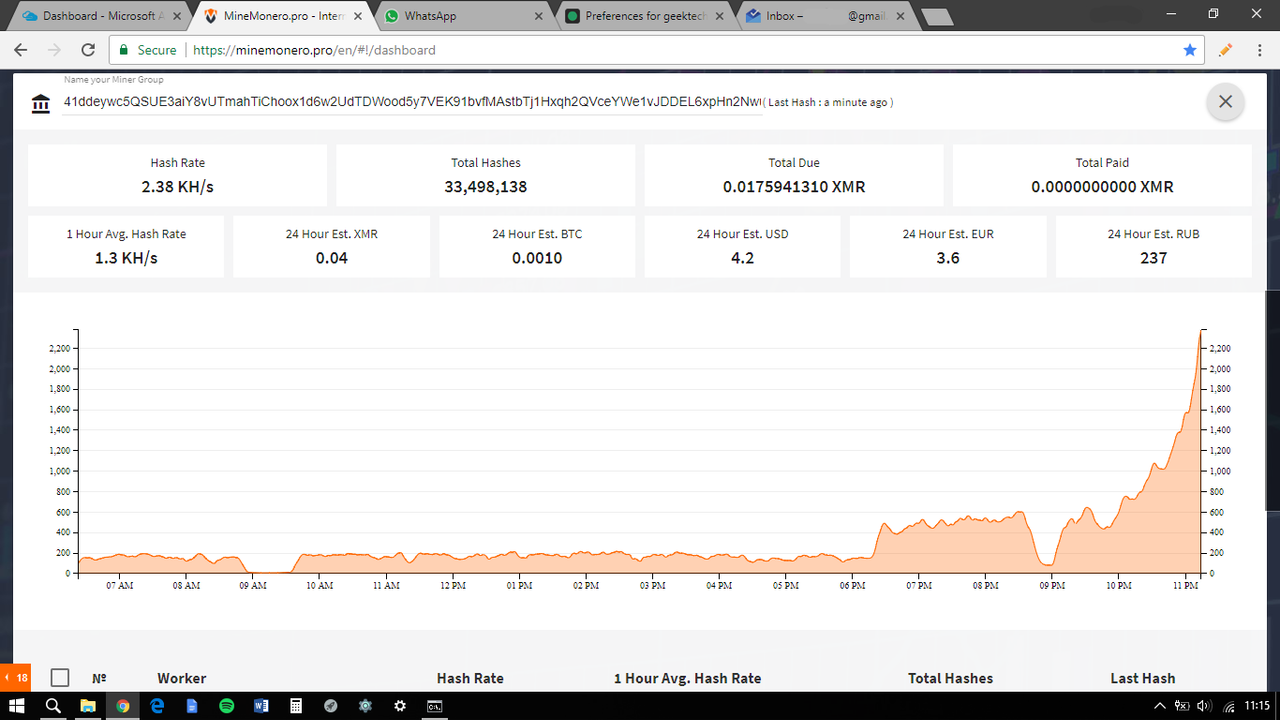The height and width of the screenshot is (720, 1280).
Task: Reload the MineMonero dashboard page
Action: (x=87, y=49)
